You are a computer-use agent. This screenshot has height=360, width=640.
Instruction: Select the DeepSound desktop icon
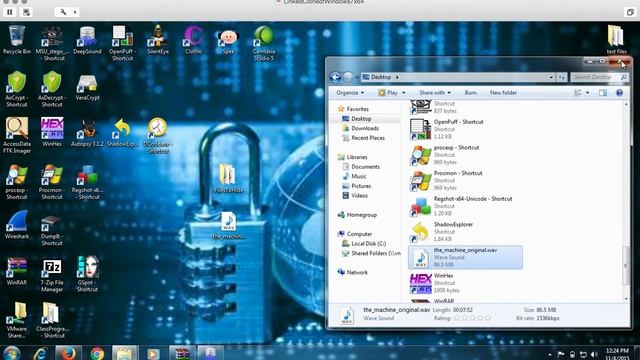[87, 40]
